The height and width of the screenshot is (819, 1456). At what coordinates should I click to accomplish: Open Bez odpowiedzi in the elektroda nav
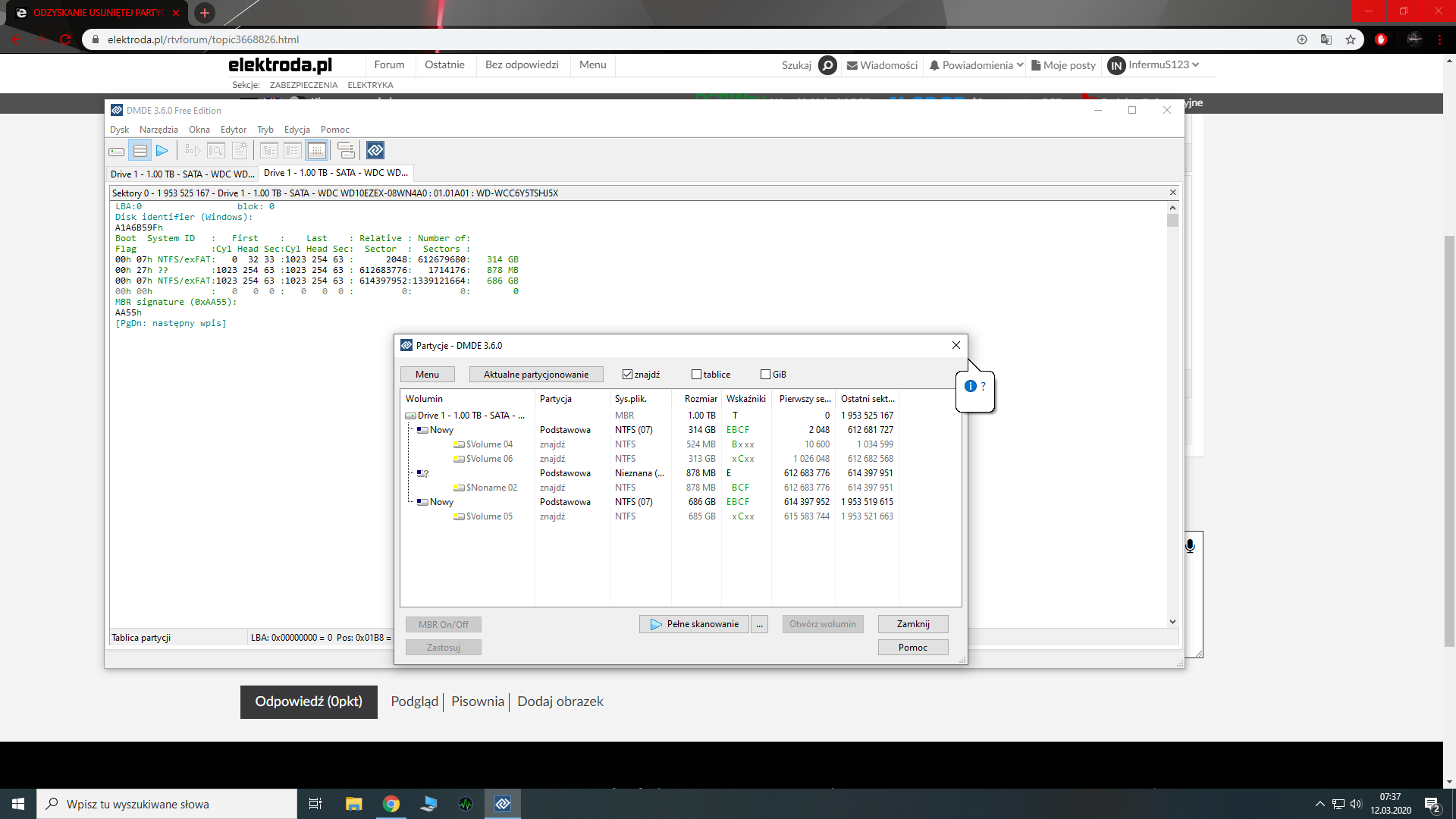click(522, 65)
